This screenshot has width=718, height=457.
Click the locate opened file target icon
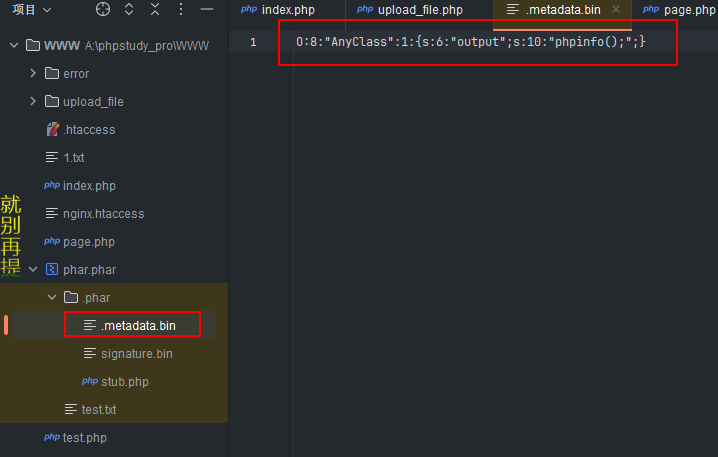pyautogui.click(x=103, y=10)
